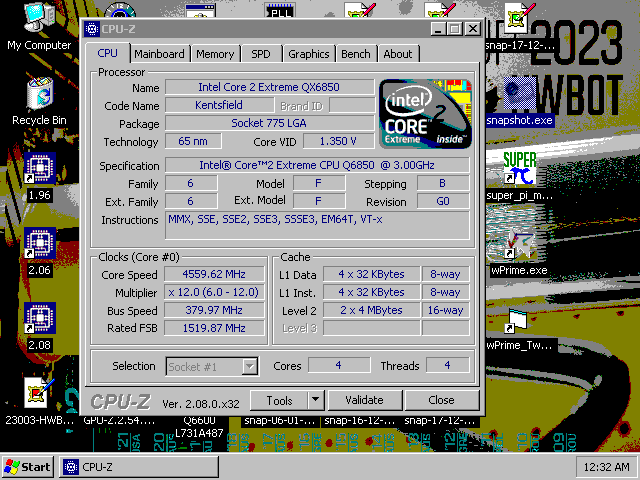Click the Rated FSB 1519.87 MHz value

coord(214,328)
